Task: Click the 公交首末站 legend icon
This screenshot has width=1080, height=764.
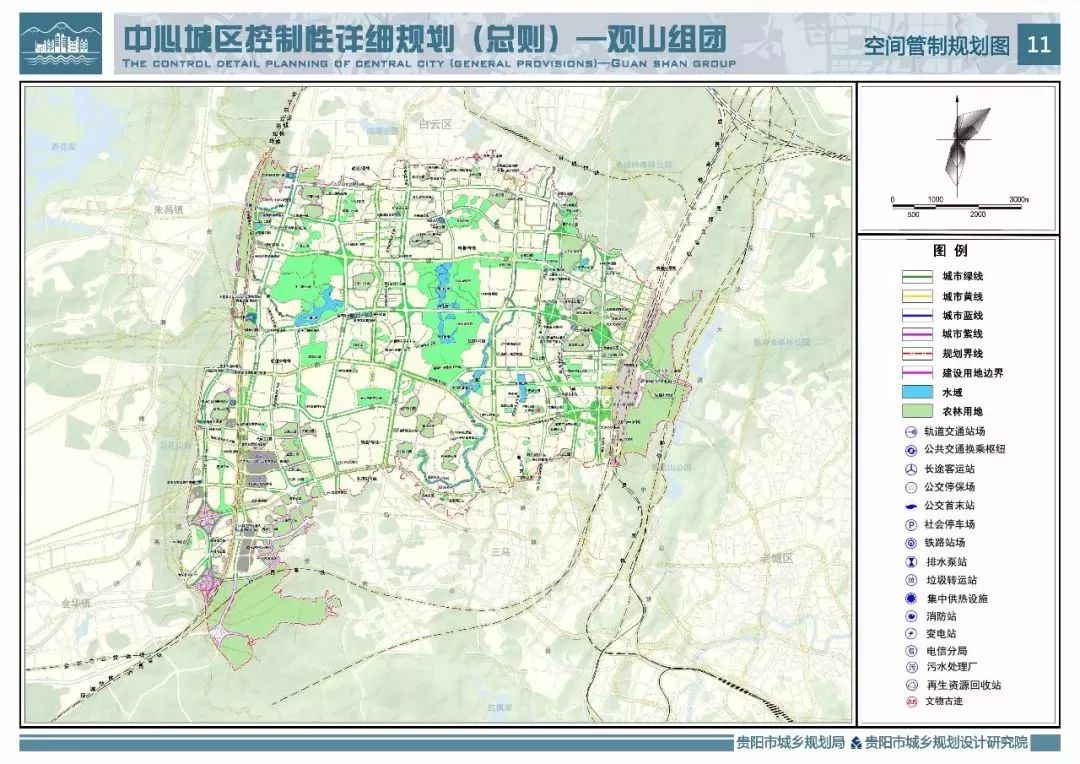Action: [911, 506]
